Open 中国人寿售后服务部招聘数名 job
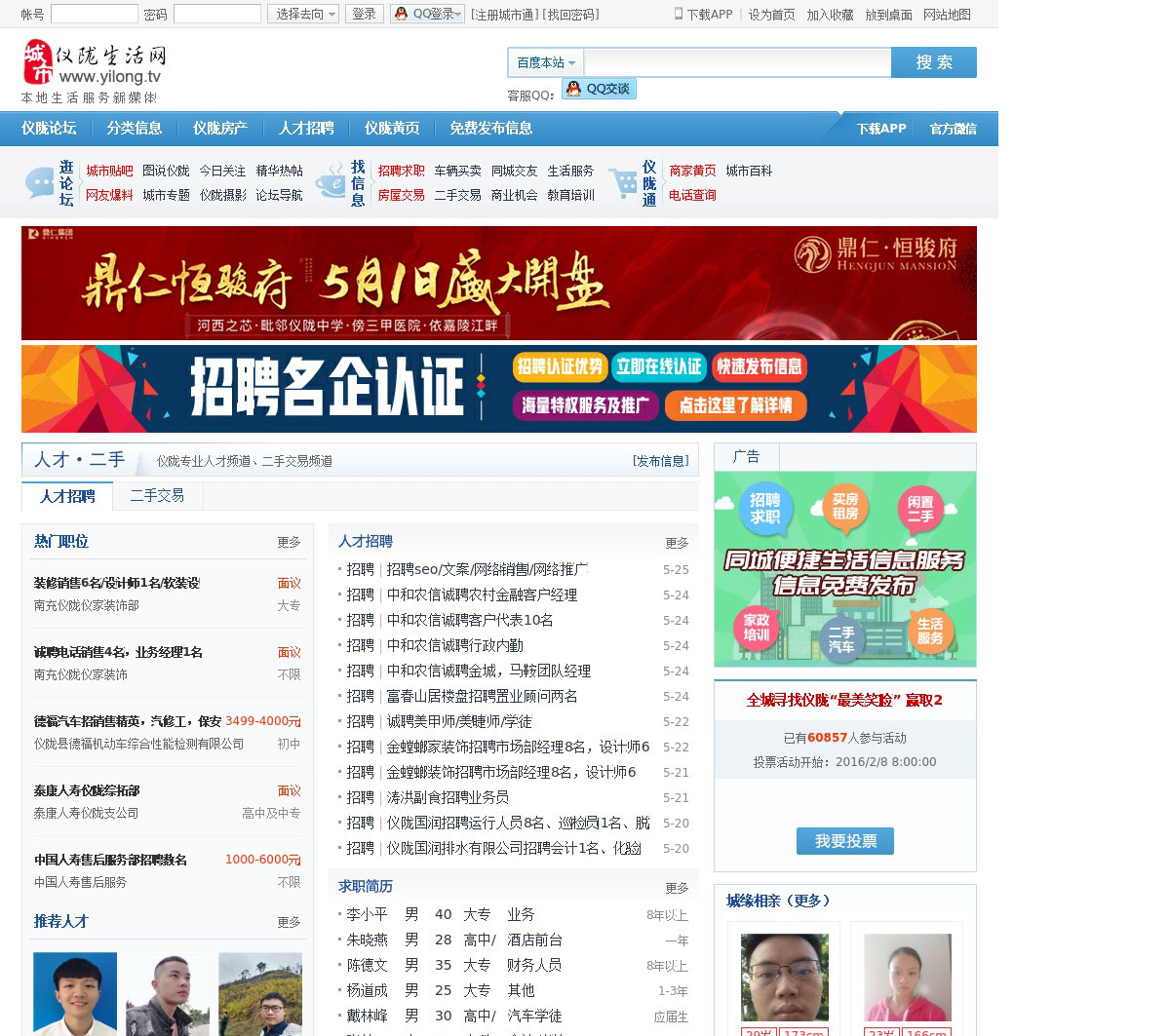This screenshot has height=1036, width=1170. (x=110, y=860)
